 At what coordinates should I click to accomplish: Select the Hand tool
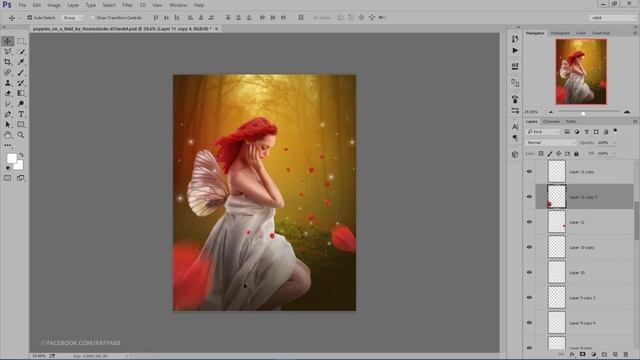(8, 135)
